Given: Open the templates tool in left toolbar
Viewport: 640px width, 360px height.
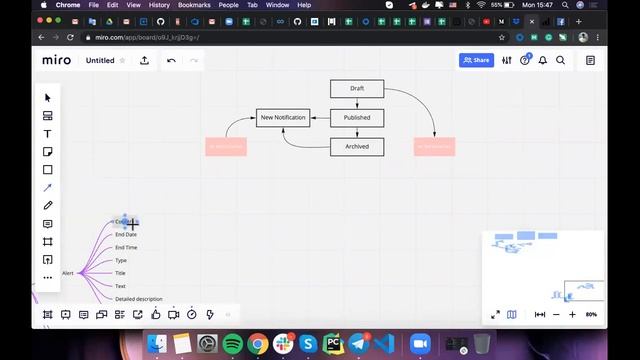Looking at the screenshot, I should click(48, 116).
